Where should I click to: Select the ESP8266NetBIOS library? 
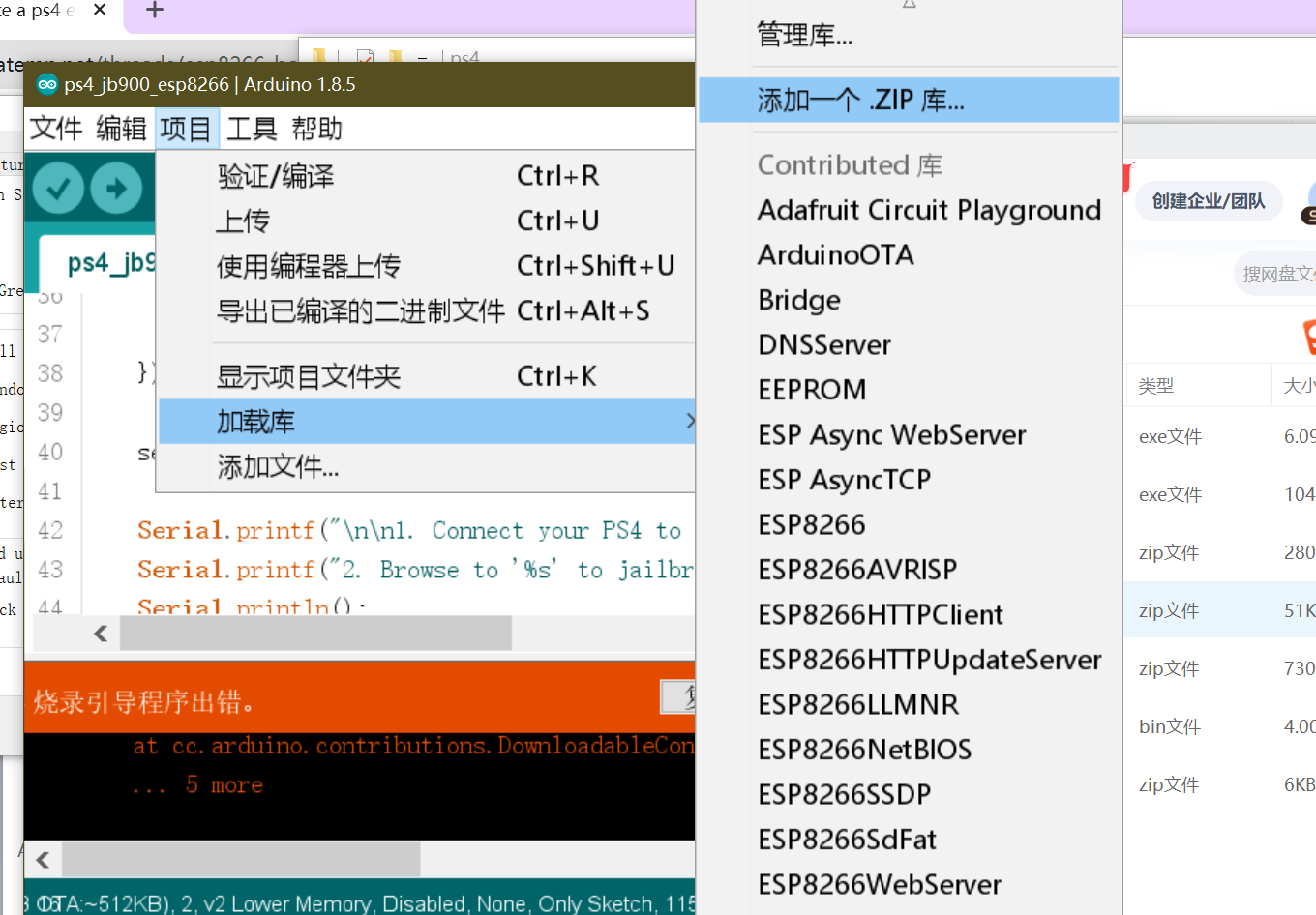(909, 750)
